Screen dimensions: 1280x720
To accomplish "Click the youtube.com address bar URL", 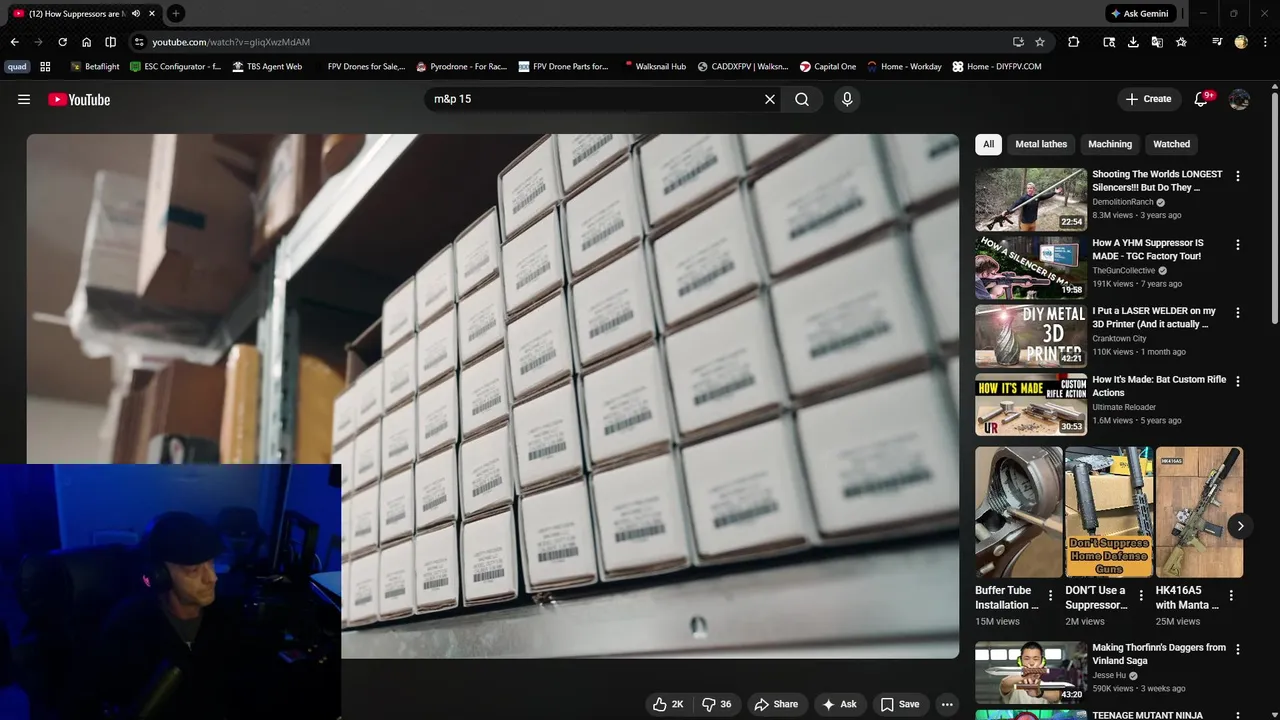I will point(231,42).
